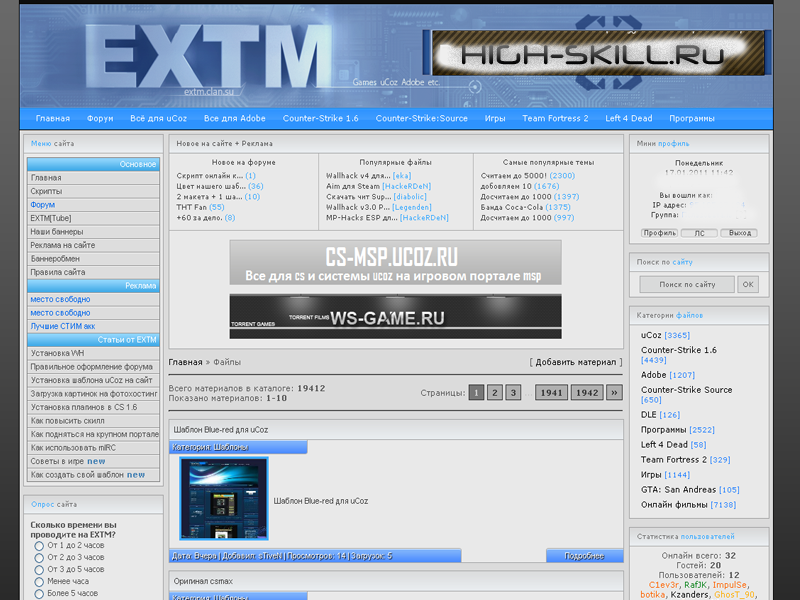Viewport: 800px width, 600px height.
Task: Select the 'Менее часа' poll option
Action: point(39,581)
